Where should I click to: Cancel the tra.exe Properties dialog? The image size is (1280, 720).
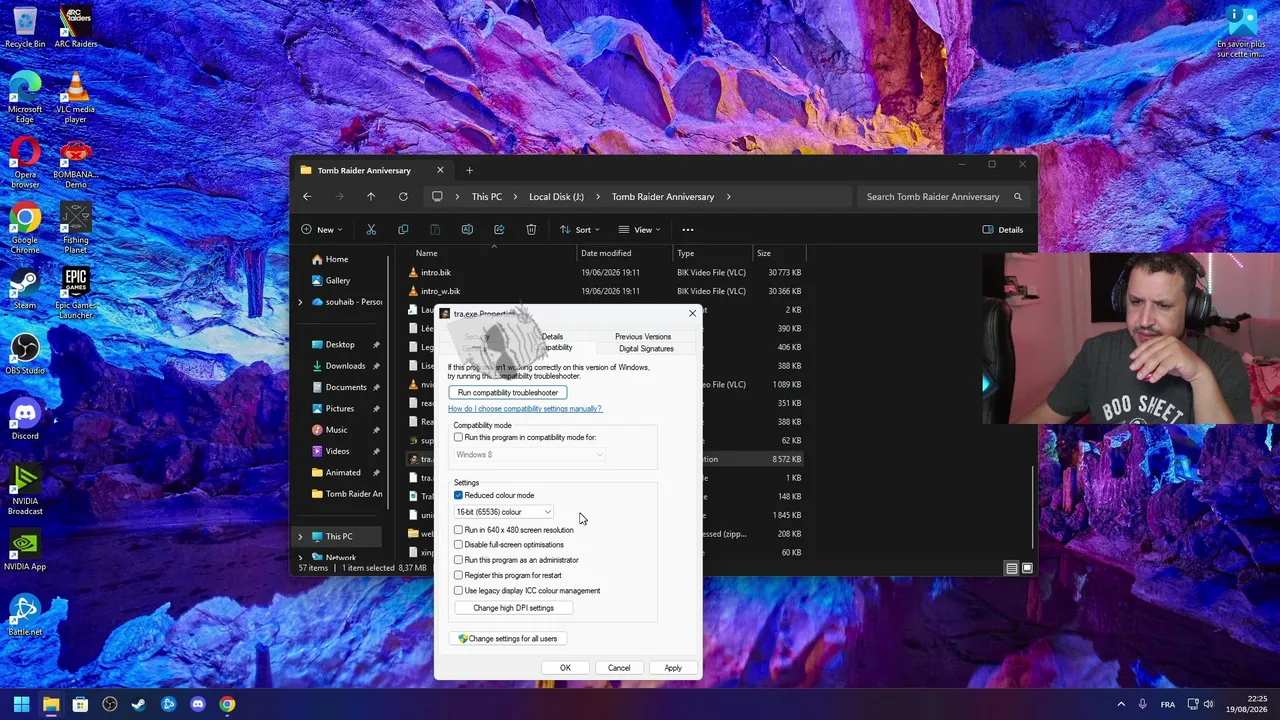[619, 668]
